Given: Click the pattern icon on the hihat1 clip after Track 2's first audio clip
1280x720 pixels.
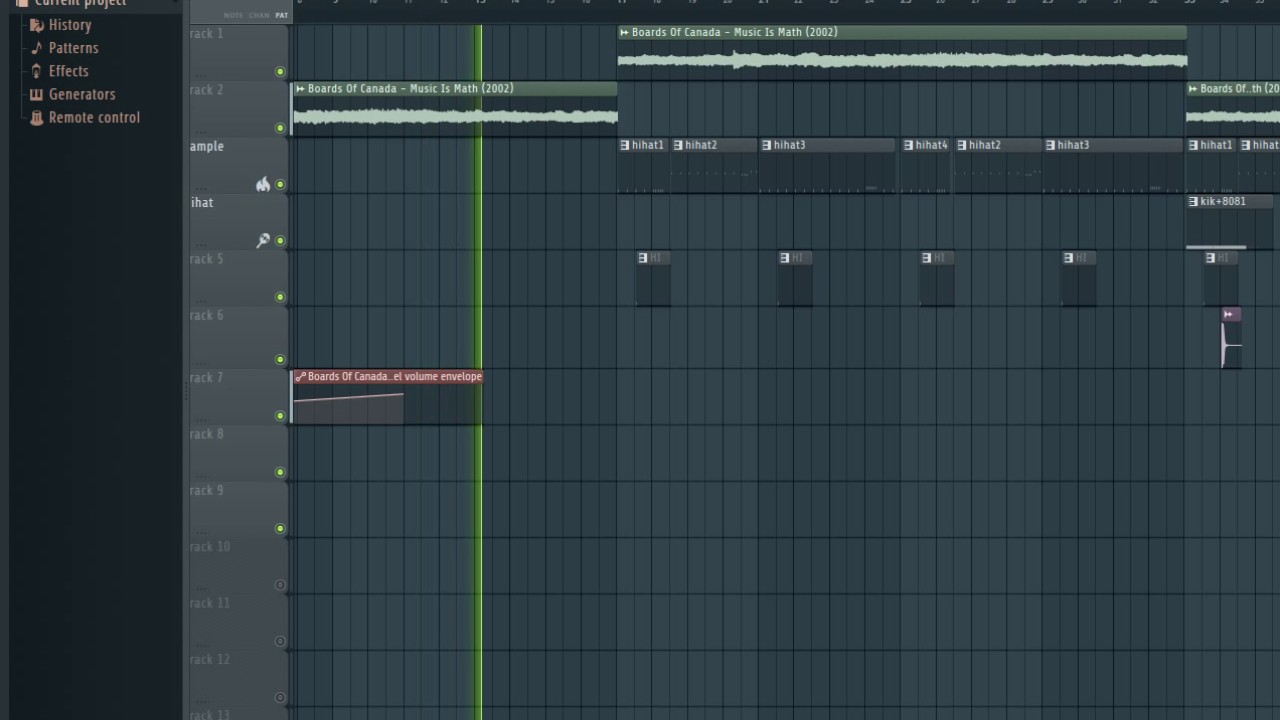Looking at the screenshot, I should pyautogui.click(x=625, y=145).
